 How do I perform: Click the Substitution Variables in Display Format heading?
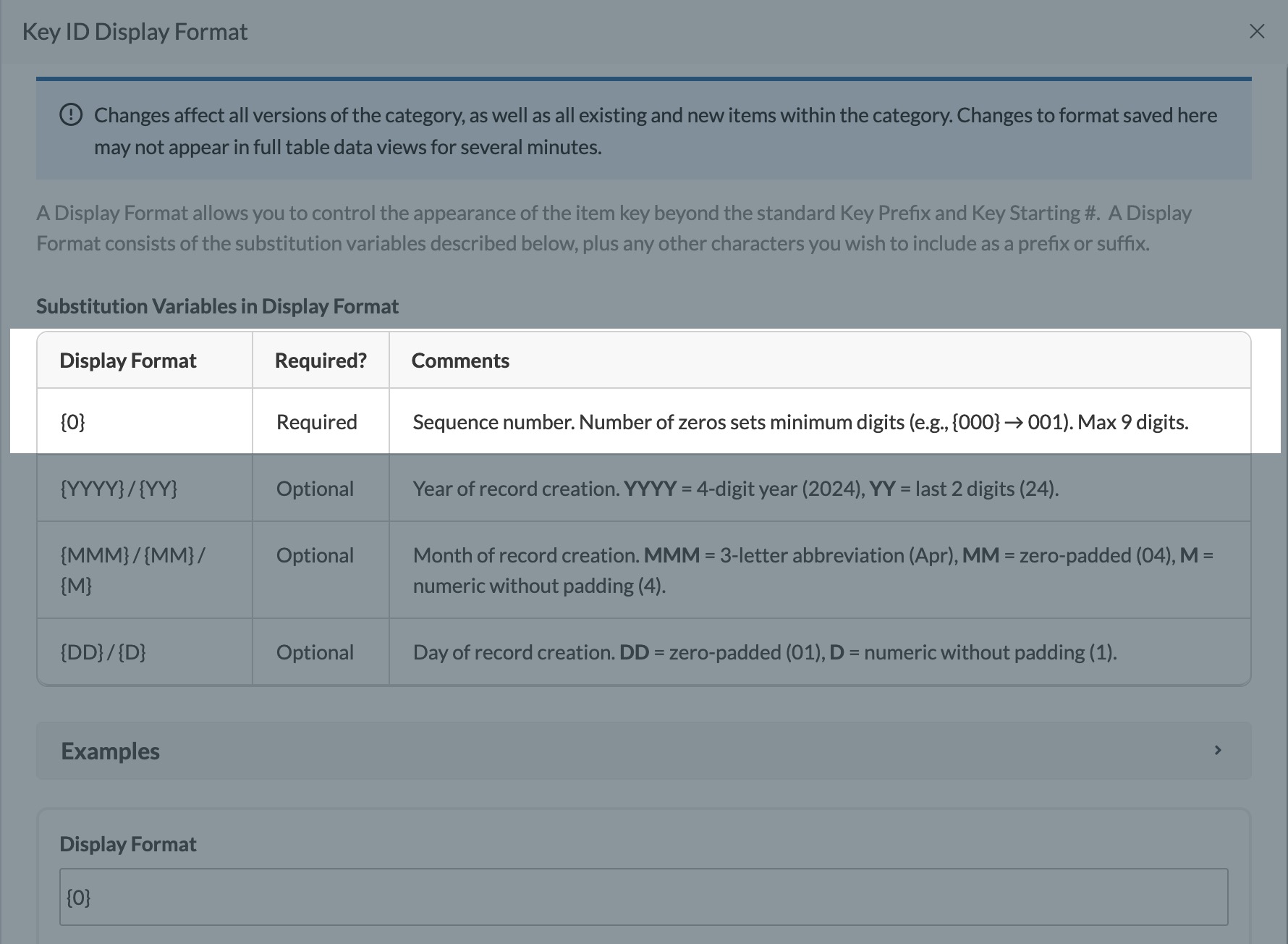coord(217,306)
